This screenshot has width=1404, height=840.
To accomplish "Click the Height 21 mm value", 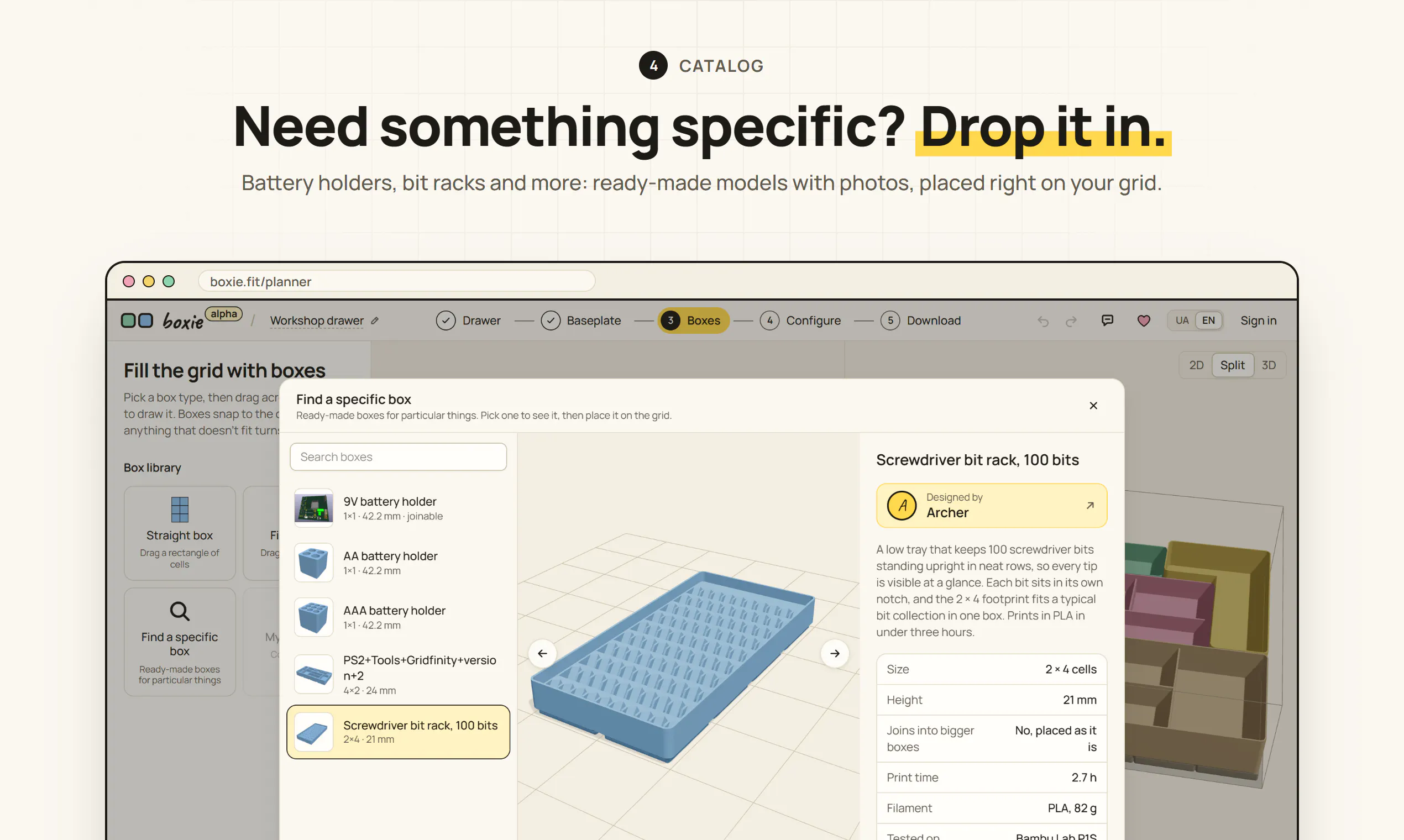I will tap(1080, 700).
